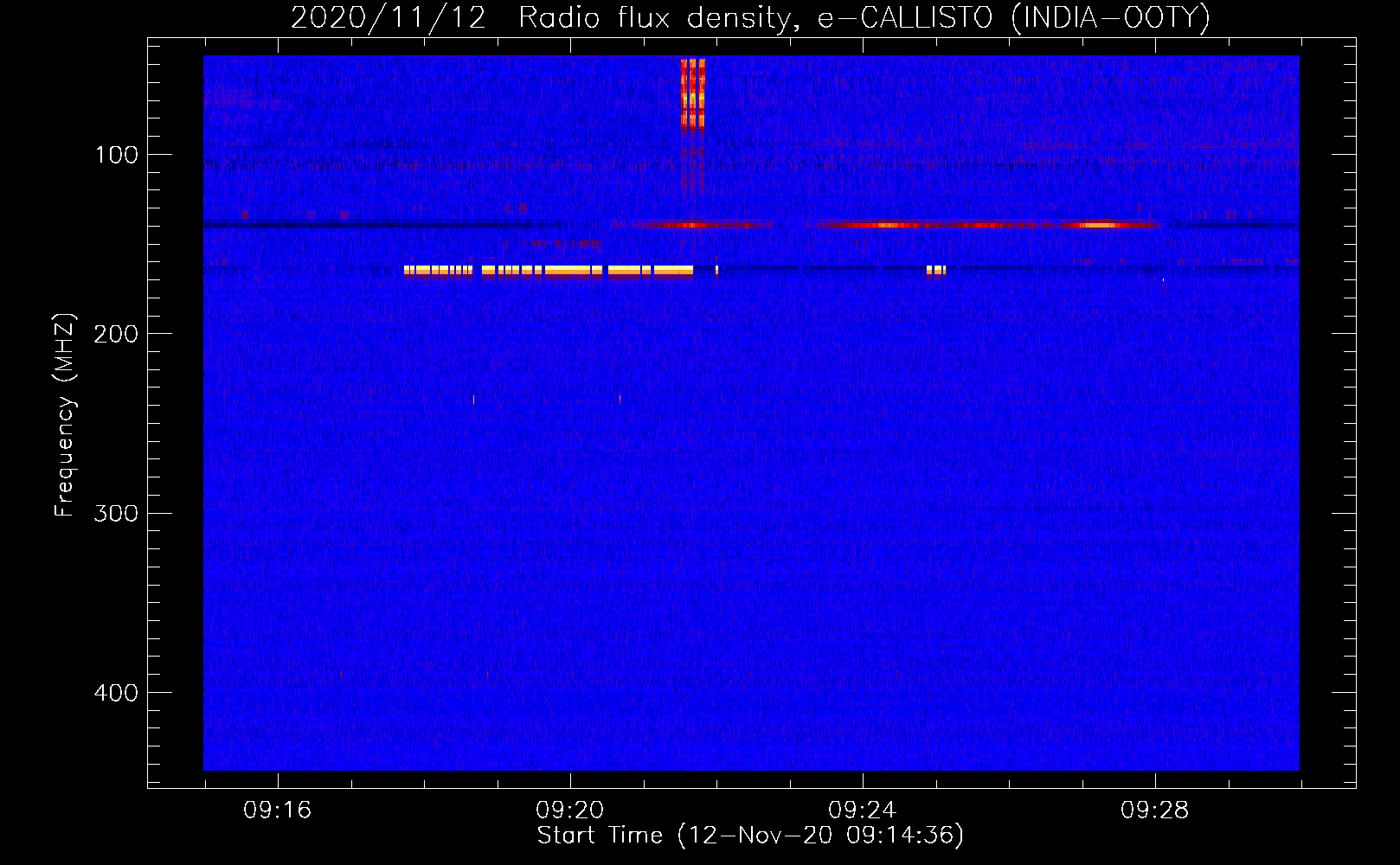
Task: Click the "09:20" time tick label
Action: pyautogui.click(x=569, y=811)
